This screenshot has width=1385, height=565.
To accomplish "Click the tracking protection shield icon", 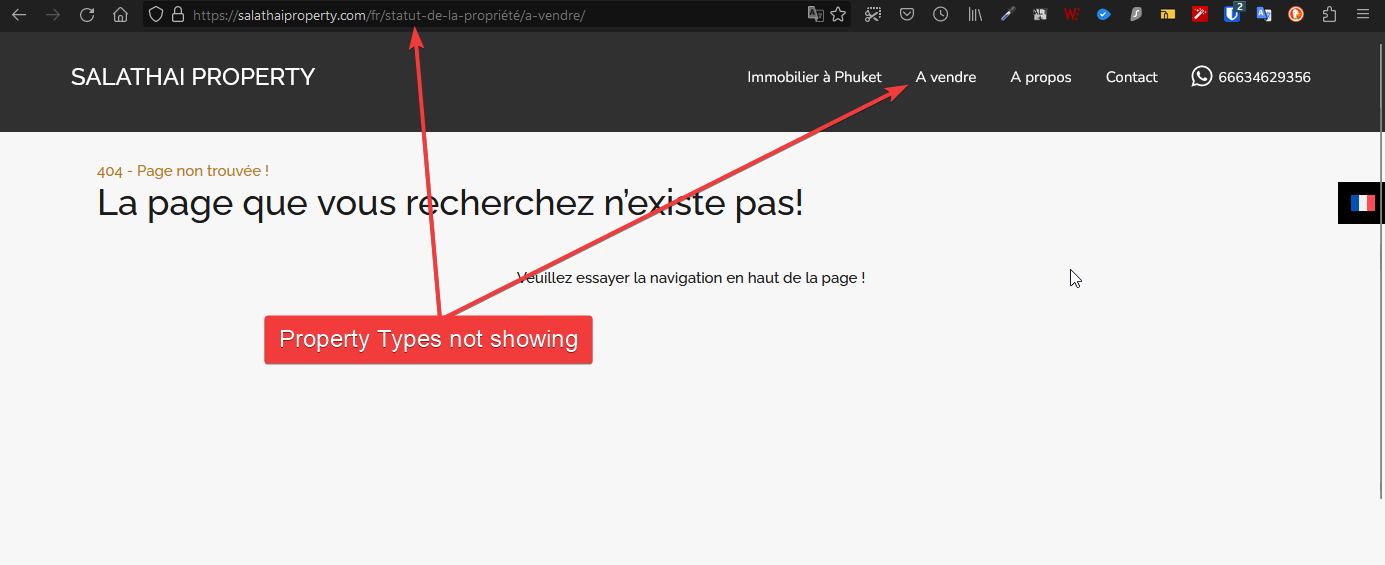I will click(156, 15).
